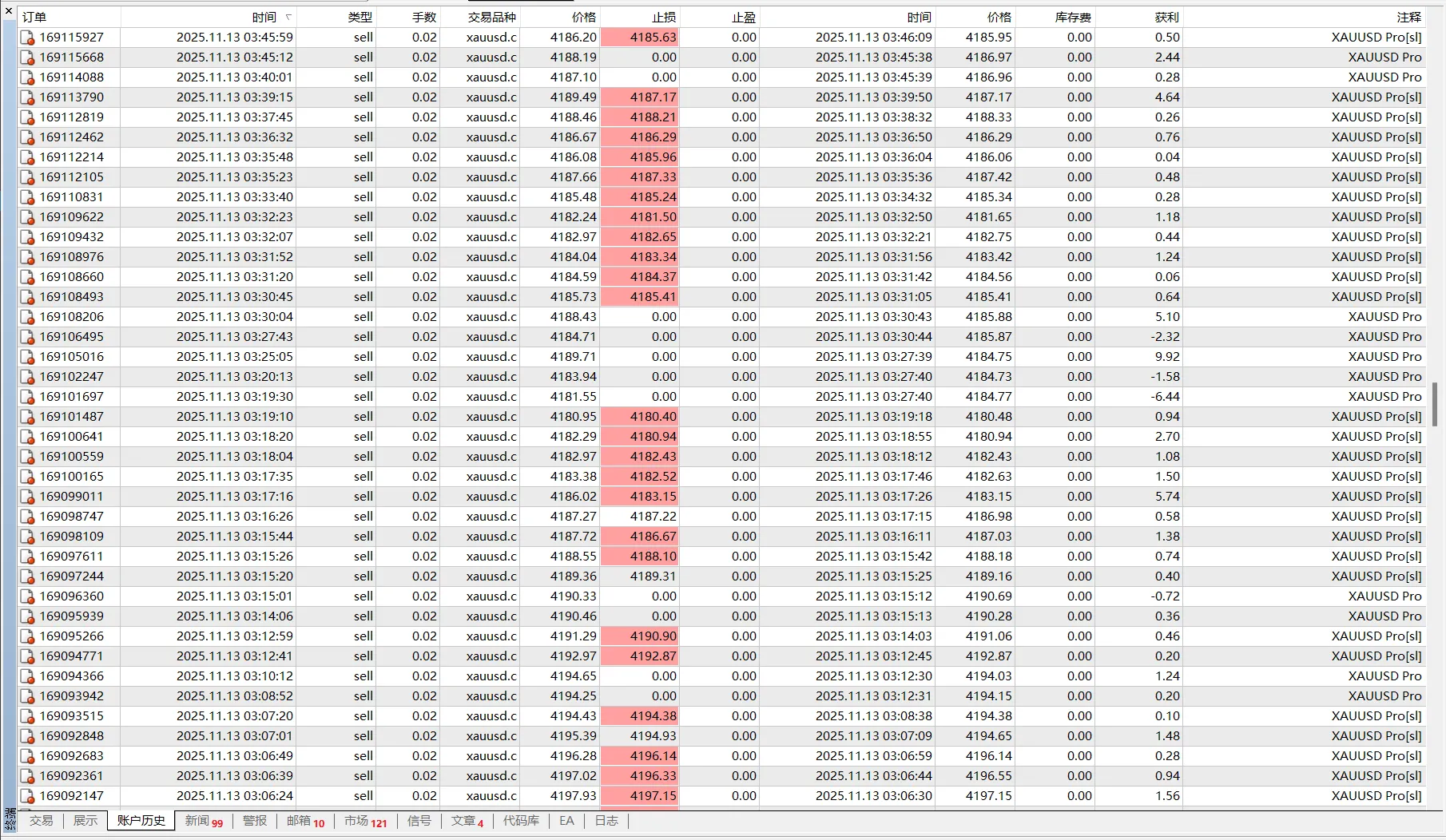Sort by the 订单 column header
1446x840 pixels.
(x=34, y=17)
